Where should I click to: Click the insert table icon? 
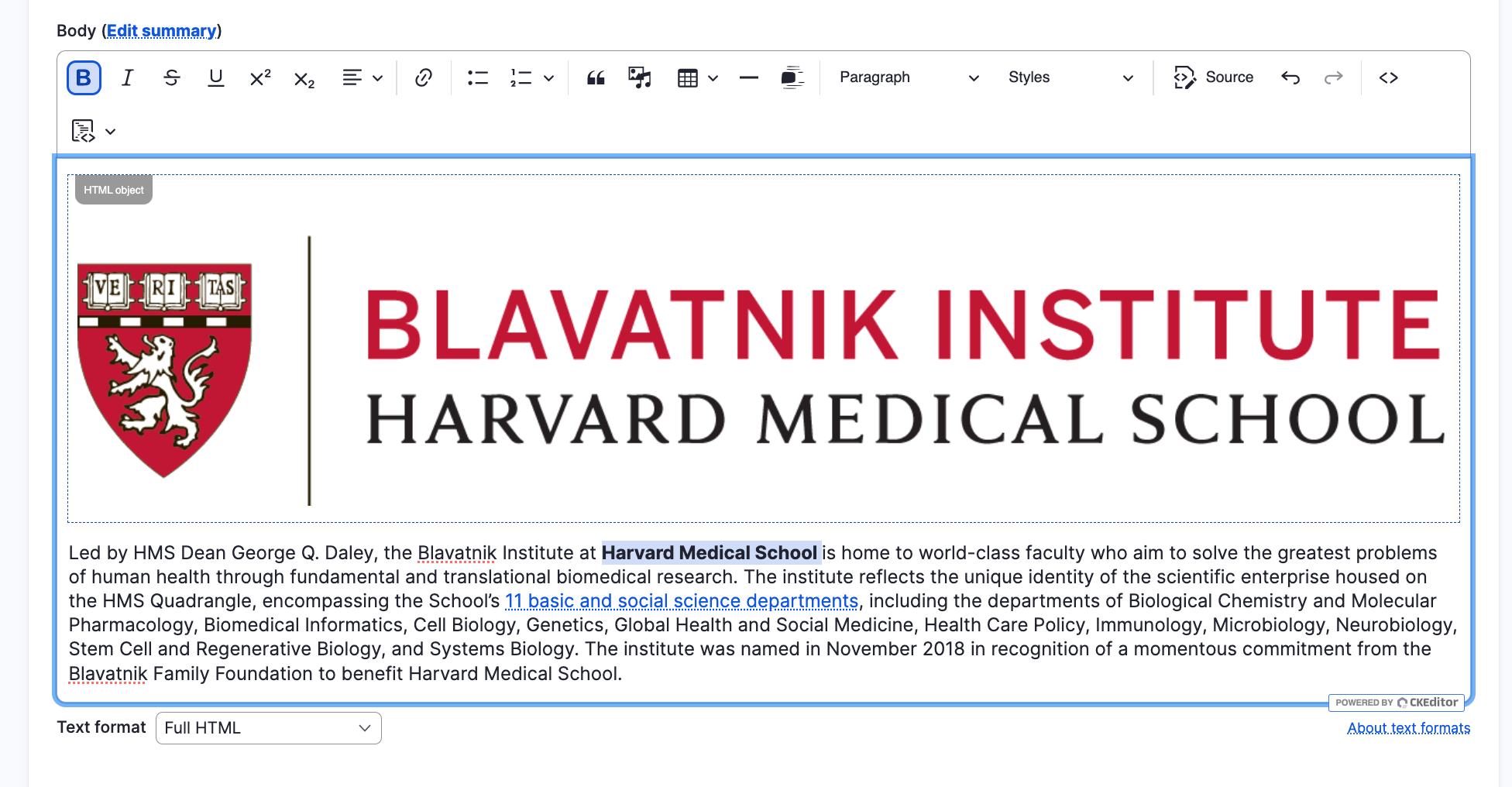[x=687, y=77]
